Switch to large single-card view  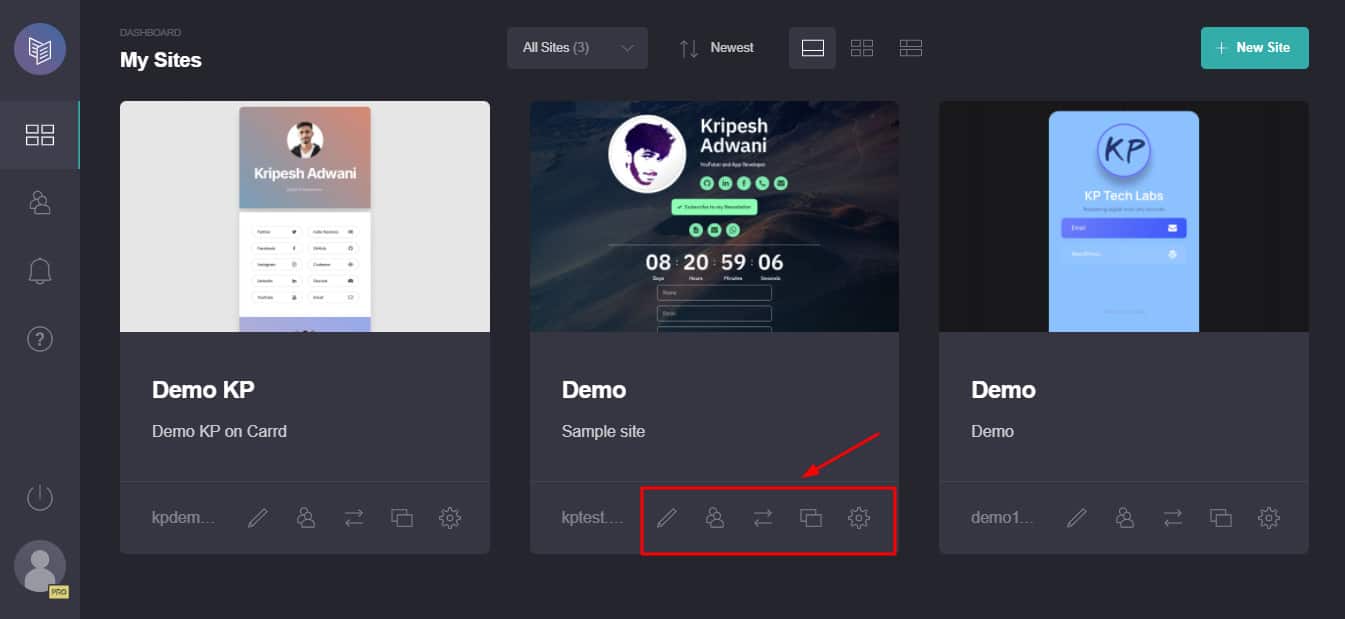coord(812,48)
